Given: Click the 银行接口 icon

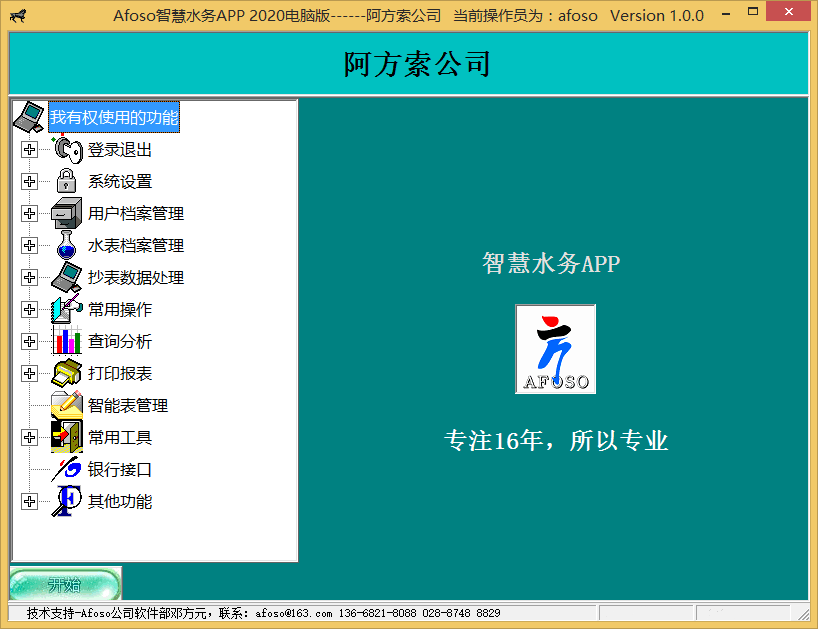Looking at the screenshot, I should tap(67, 469).
